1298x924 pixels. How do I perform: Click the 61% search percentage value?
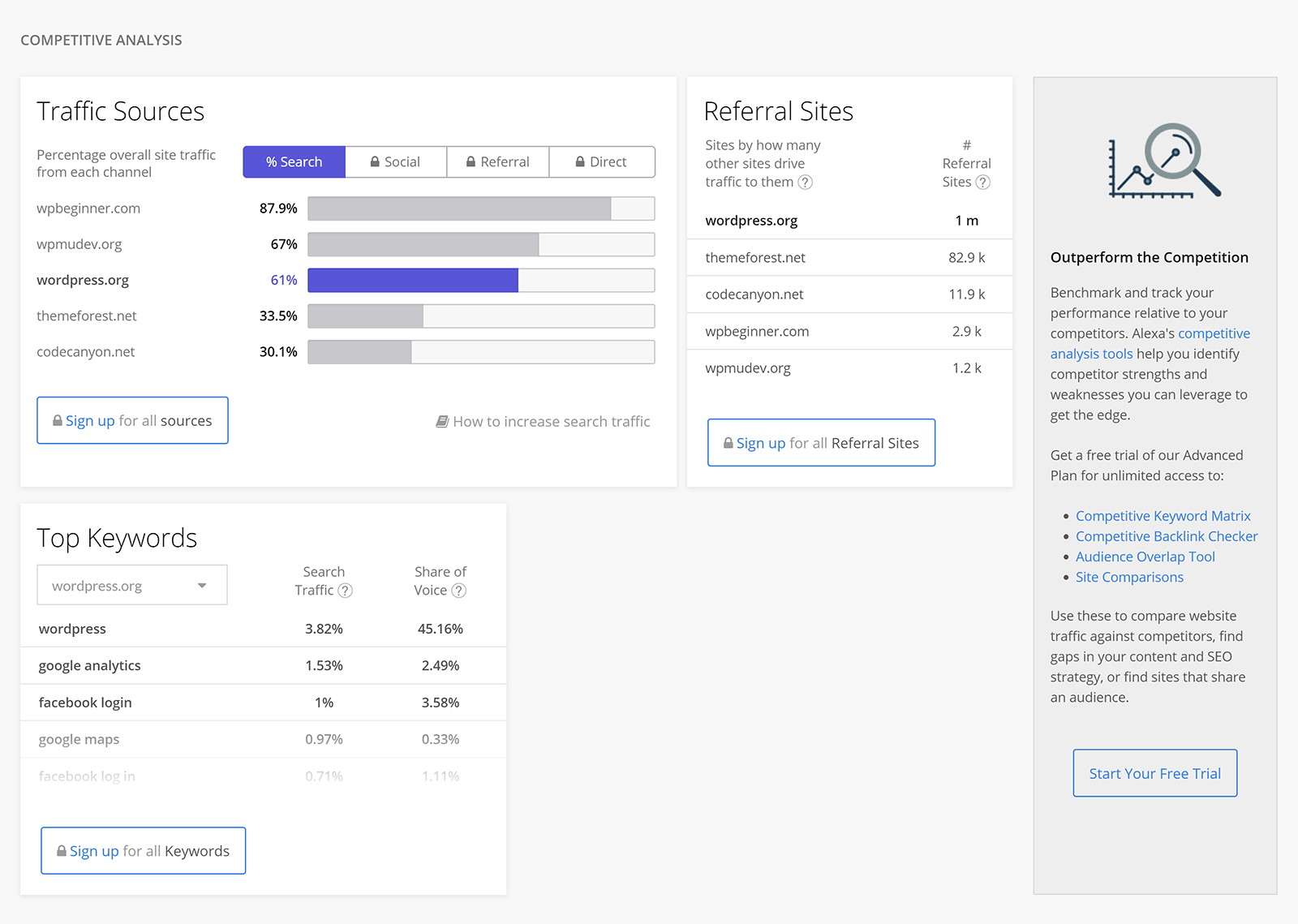pos(284,280)
